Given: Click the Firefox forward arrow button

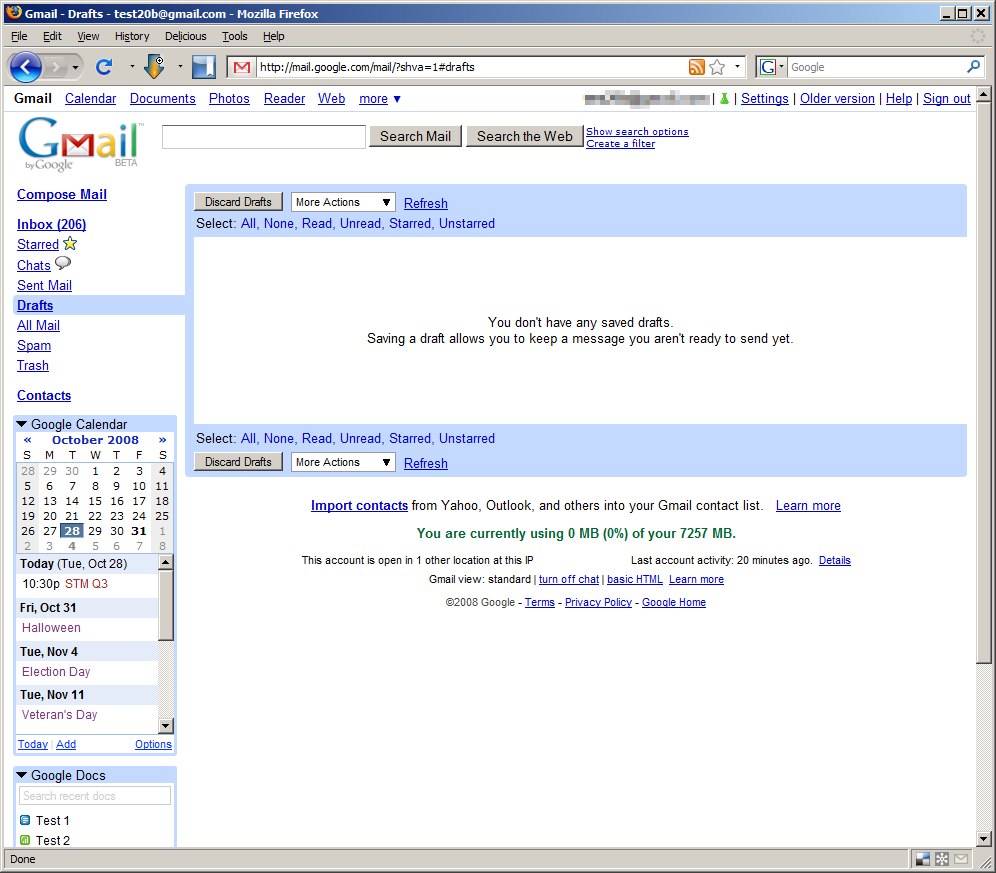Looking at the screenshot, I should 57,67.
